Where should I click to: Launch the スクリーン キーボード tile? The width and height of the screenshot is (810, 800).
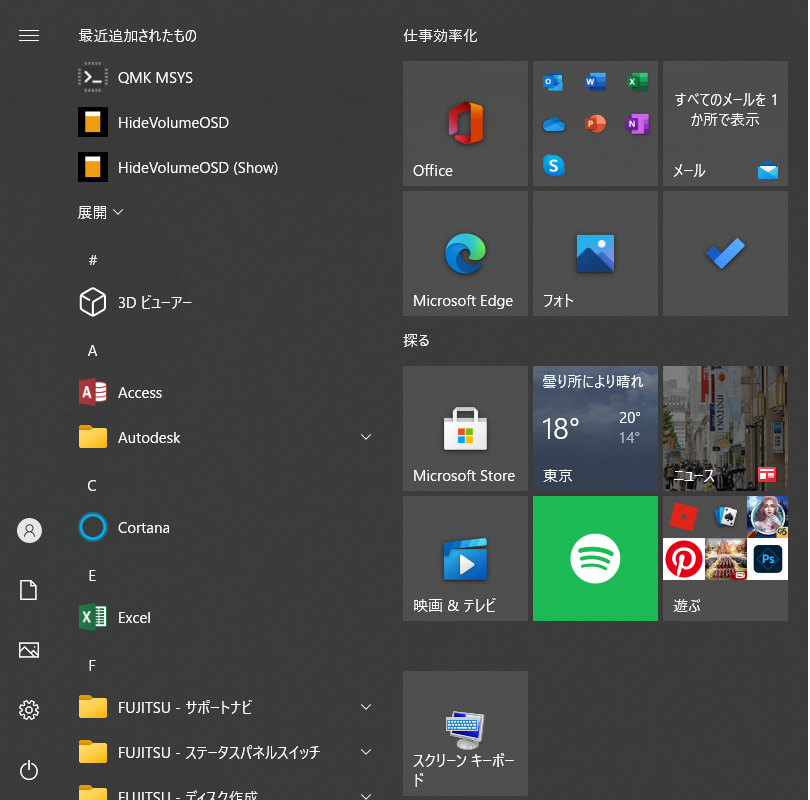tap(464, 733)
